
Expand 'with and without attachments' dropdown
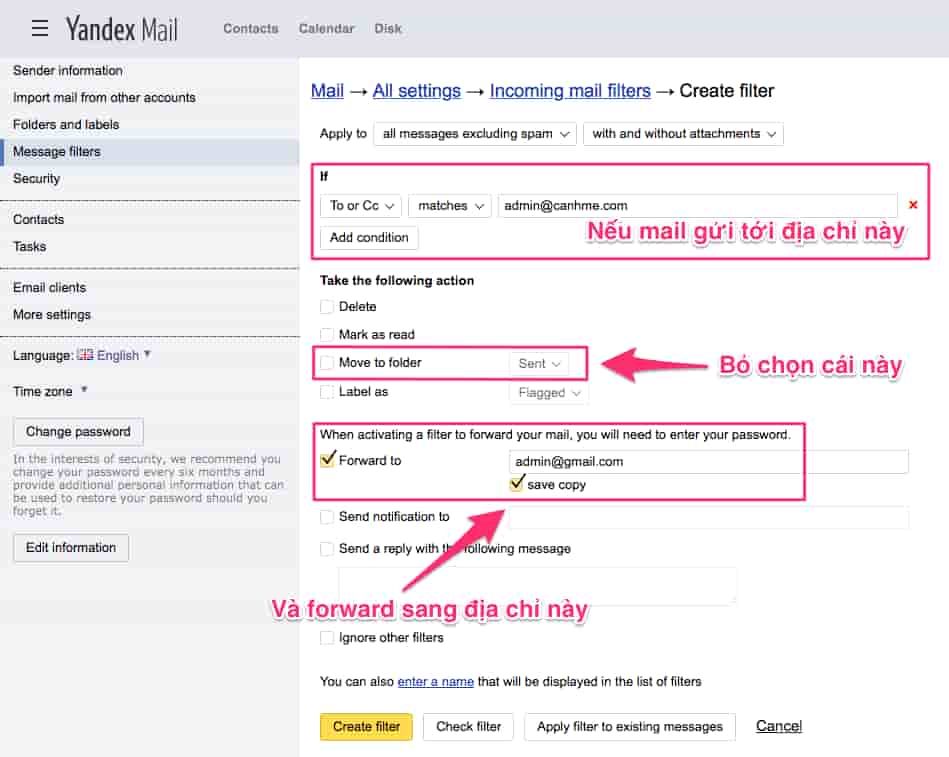[683, 134]
